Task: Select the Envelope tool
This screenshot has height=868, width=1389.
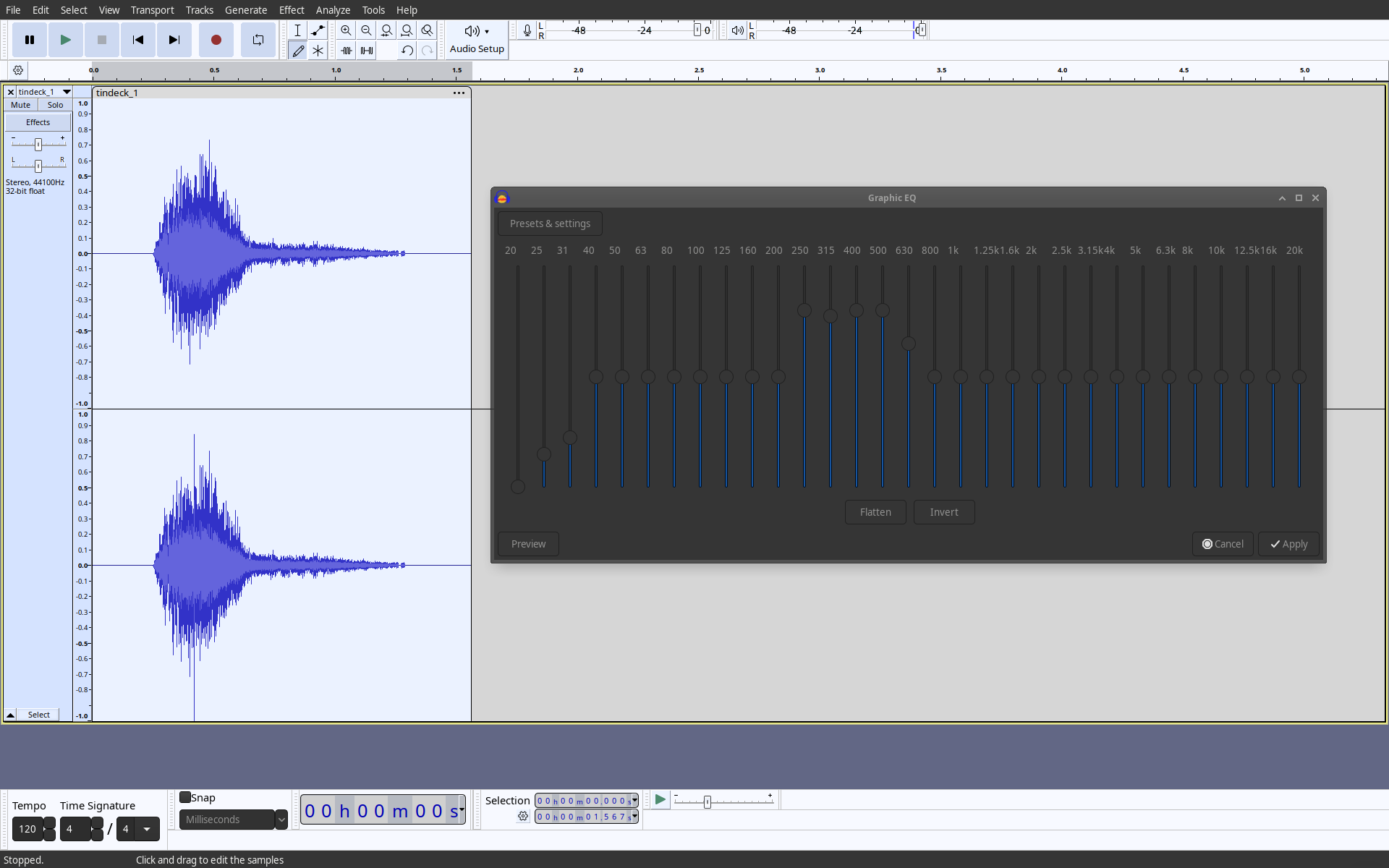Action: (318, 30)
